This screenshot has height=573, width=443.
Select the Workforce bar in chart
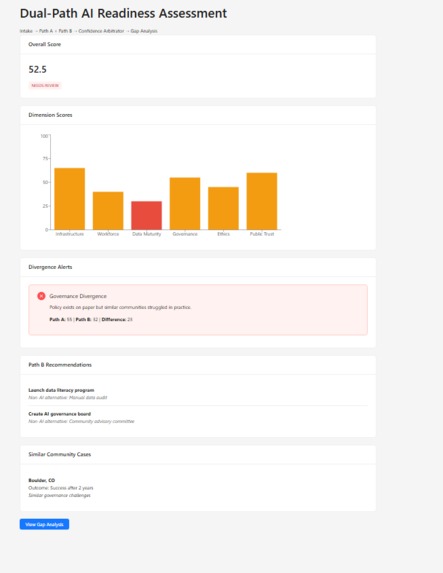pos(108,210)
